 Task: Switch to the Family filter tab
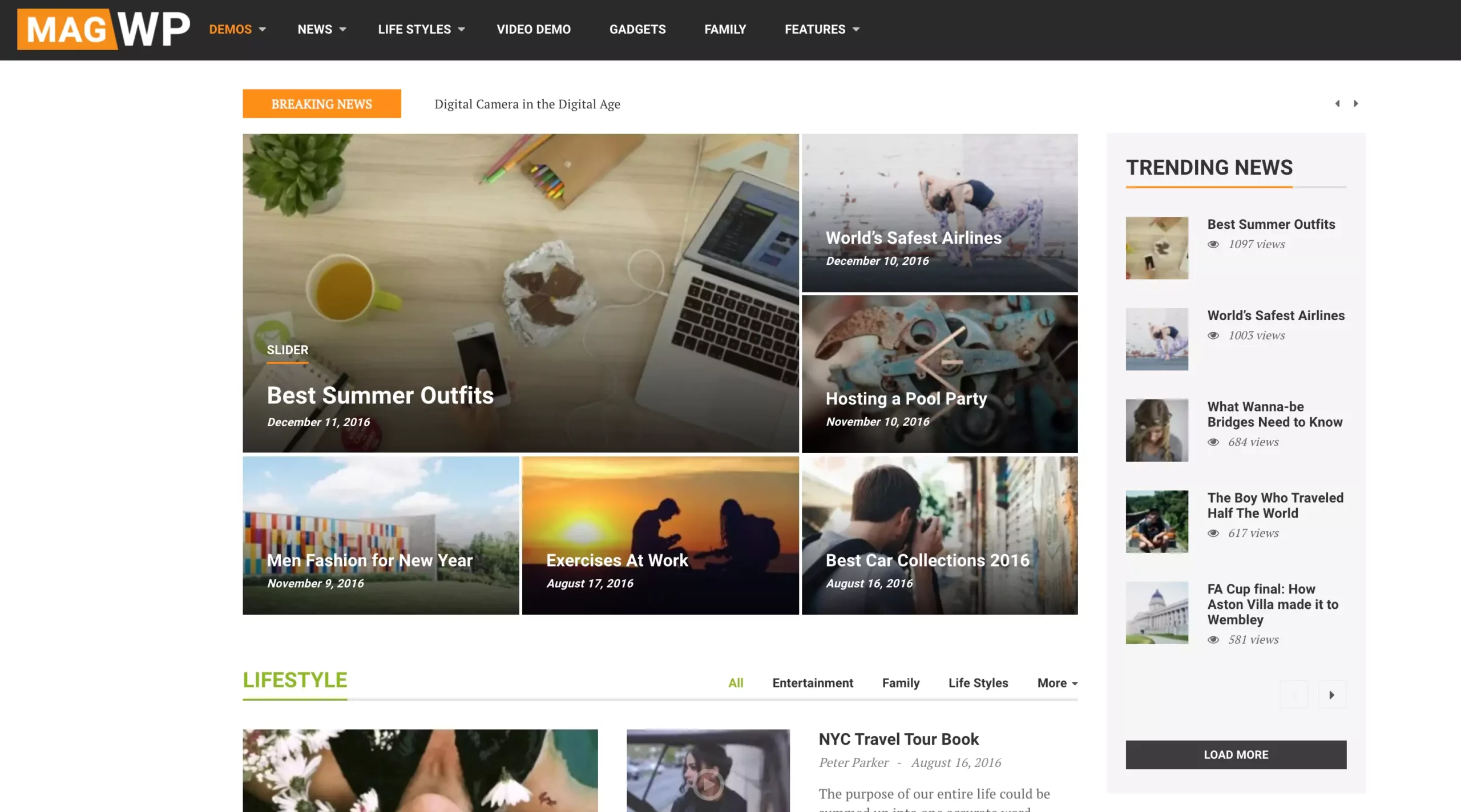coord(901,682)
